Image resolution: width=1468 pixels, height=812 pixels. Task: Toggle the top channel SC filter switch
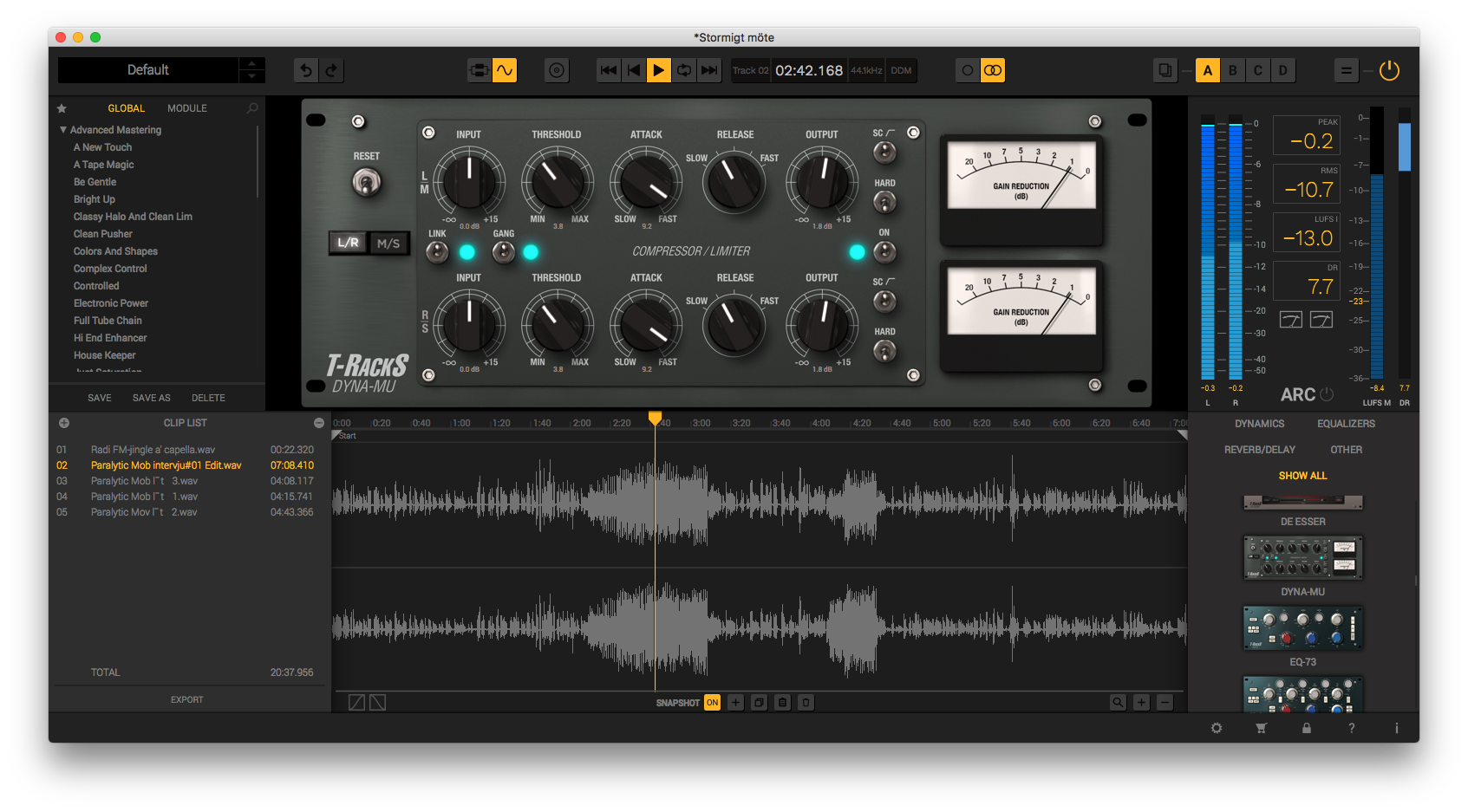884,153
